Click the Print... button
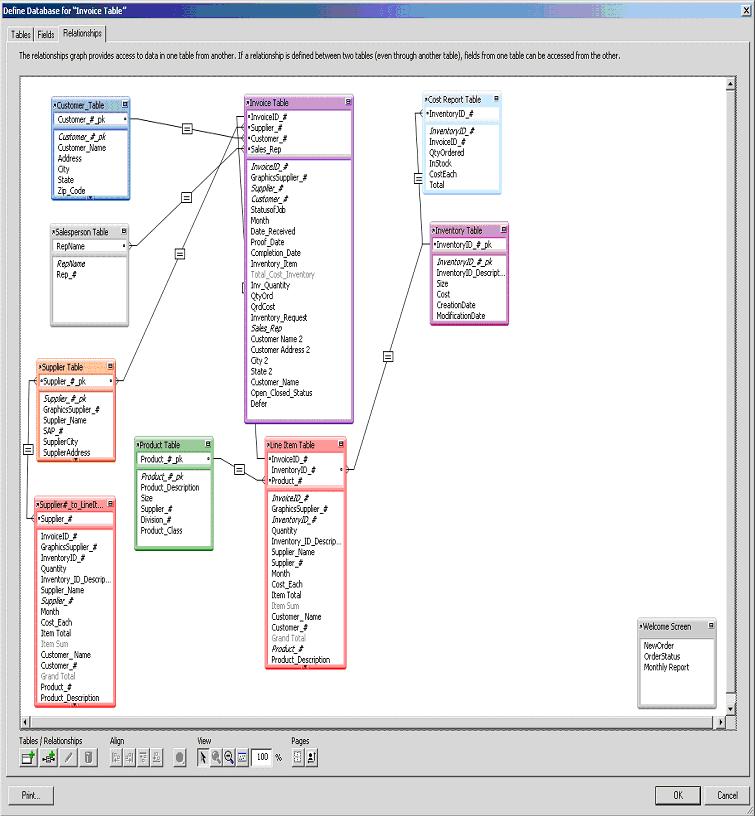Viewport: 755px width, 816px height. 31,795
